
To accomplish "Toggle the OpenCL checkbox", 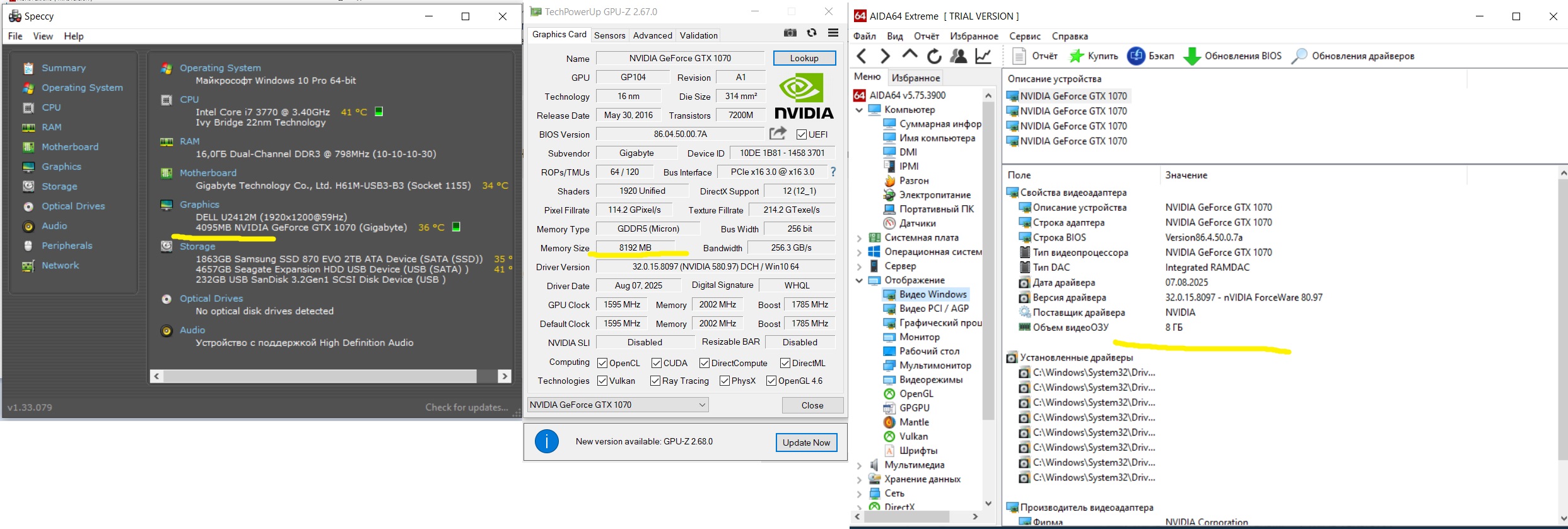I will pos(602,363).
